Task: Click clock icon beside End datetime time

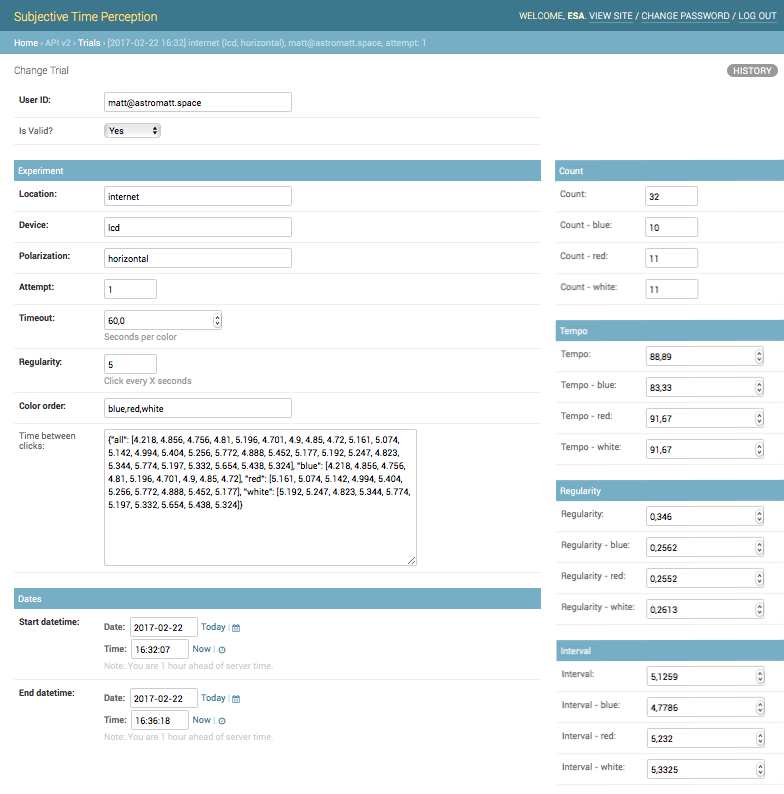Action: coord(222,721)
